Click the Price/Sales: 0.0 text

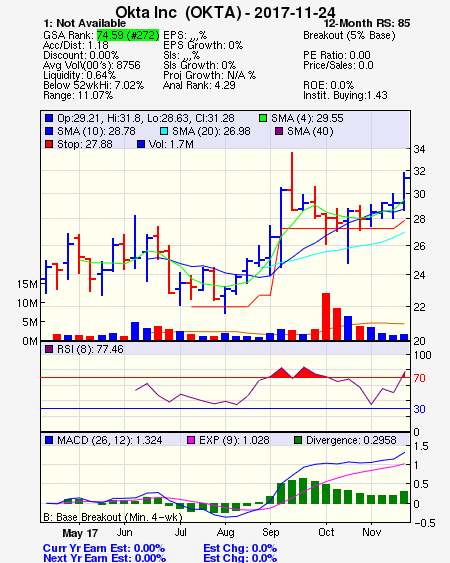pos(338,65)
